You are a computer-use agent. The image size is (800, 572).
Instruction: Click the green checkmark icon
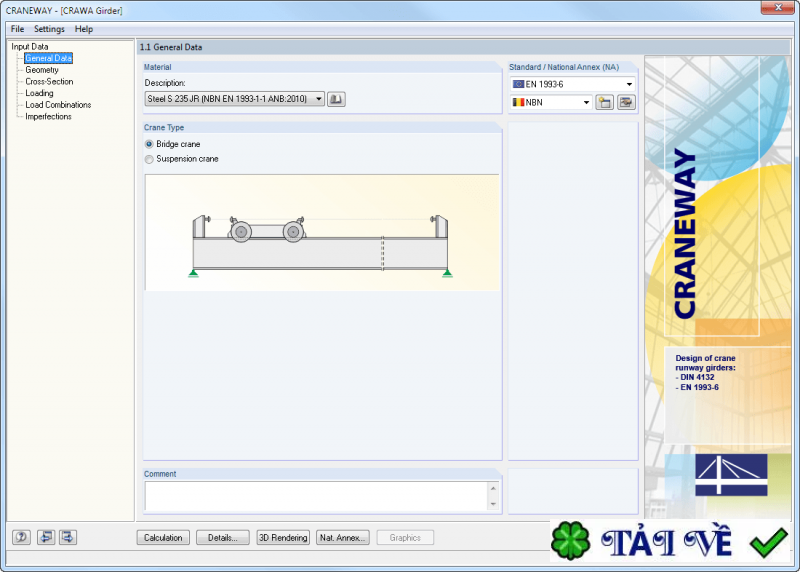coord(768,542)
